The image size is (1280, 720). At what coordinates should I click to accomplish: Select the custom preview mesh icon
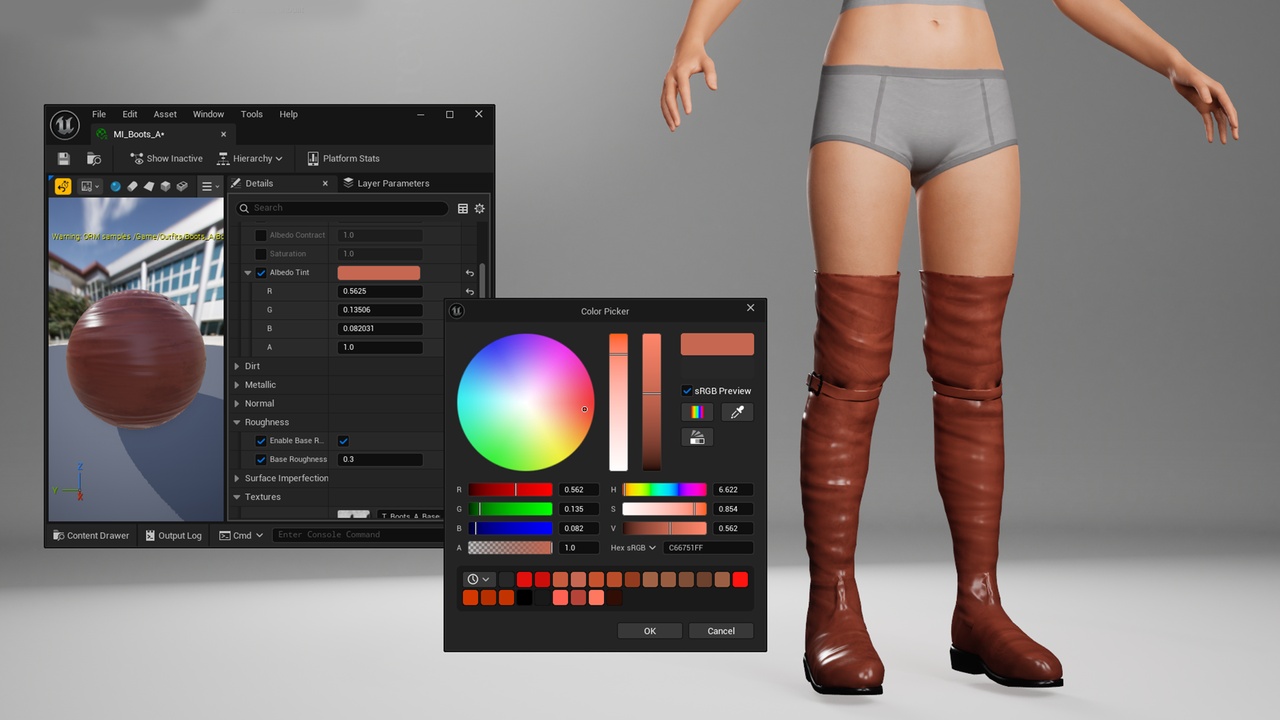[182, 186]
